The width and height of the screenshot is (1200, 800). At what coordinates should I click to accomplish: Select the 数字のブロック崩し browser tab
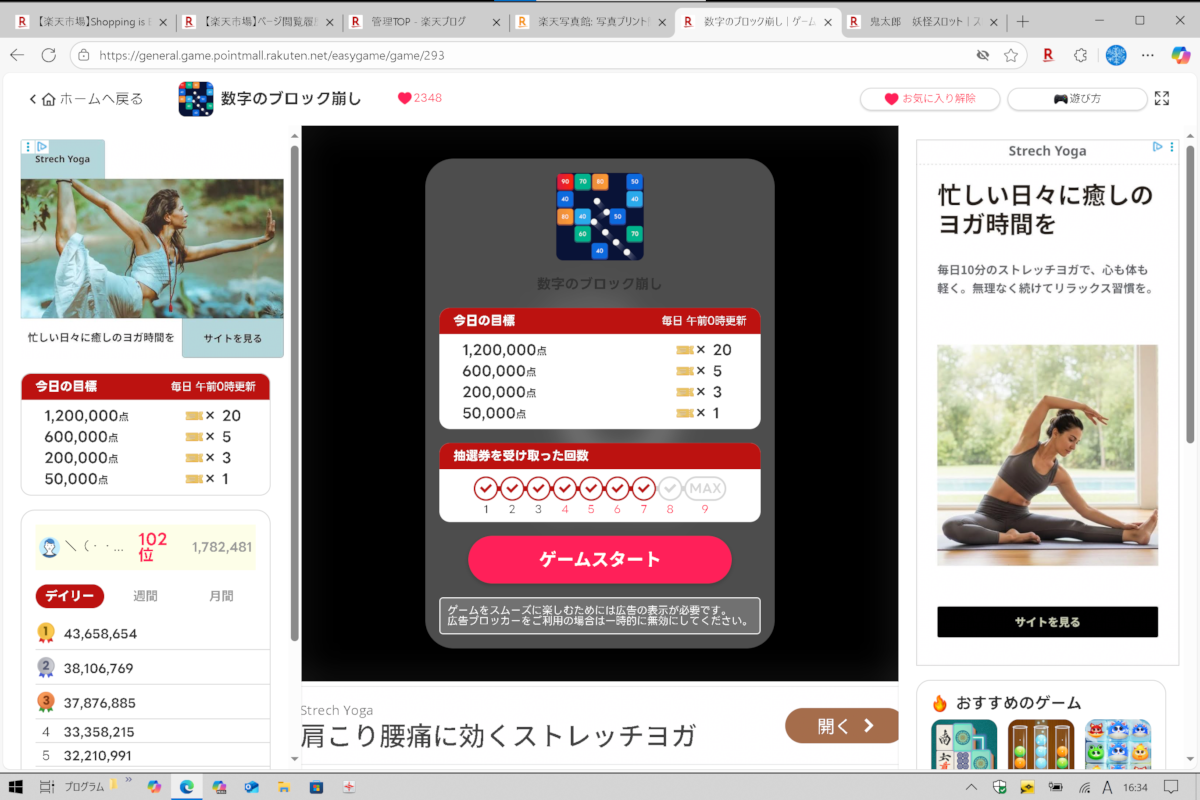tap(756, 21)
